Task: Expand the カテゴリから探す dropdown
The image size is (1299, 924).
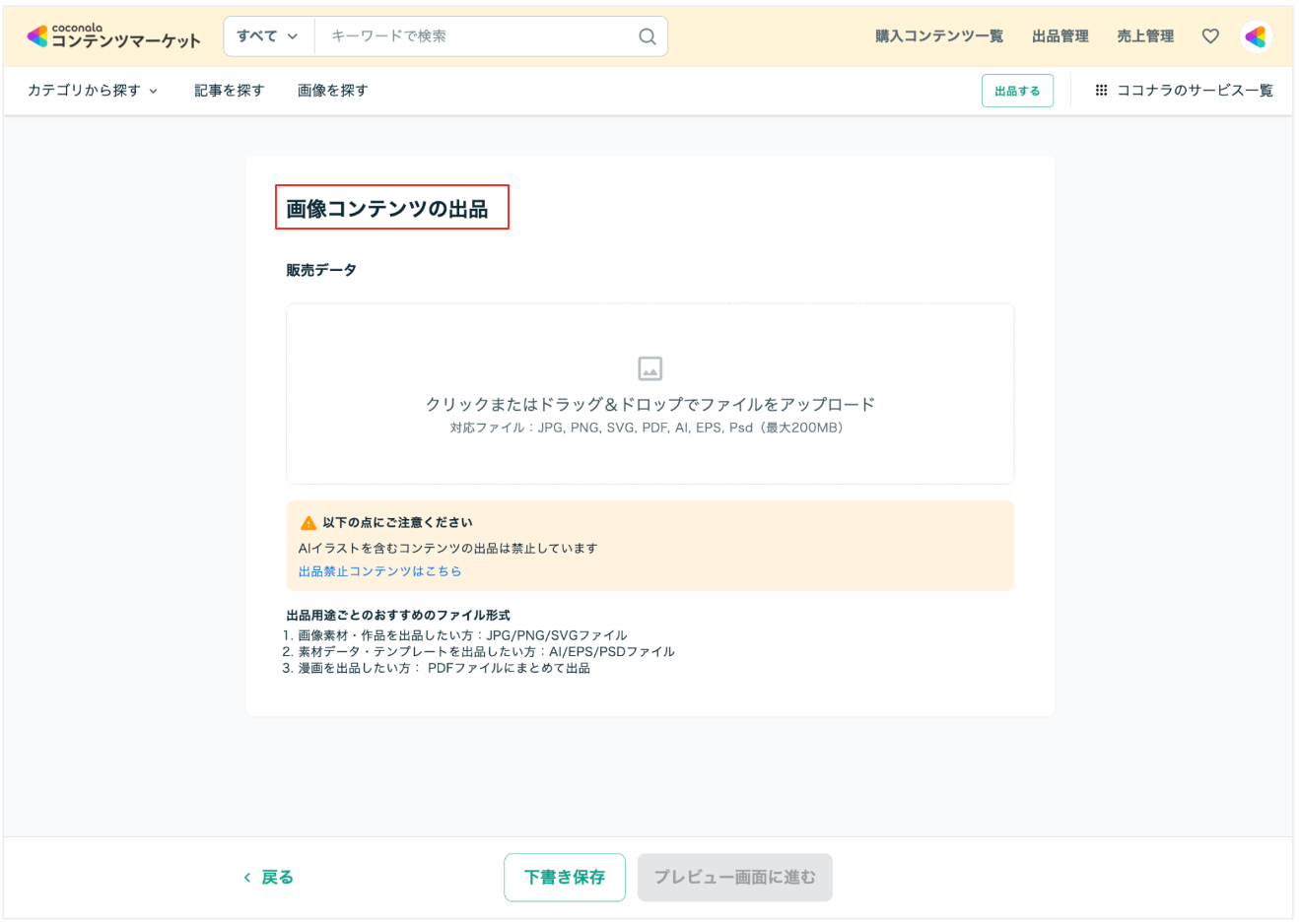Action: 86,90
